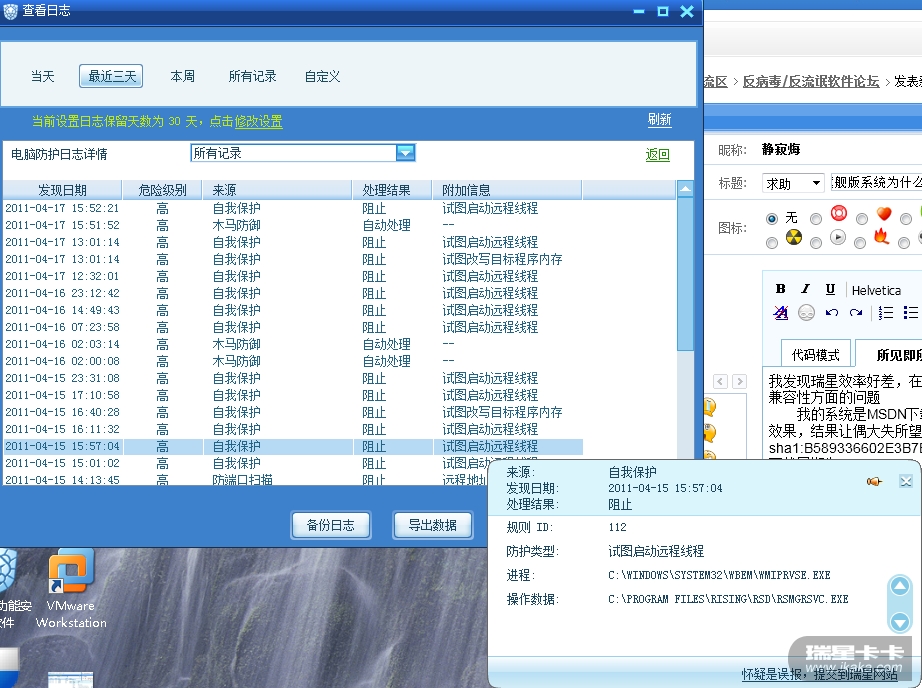The height and width of the screenshot is (688, 922).
Task: Select log row 2011-04-15 16:40:28
Action: (293, 413)
